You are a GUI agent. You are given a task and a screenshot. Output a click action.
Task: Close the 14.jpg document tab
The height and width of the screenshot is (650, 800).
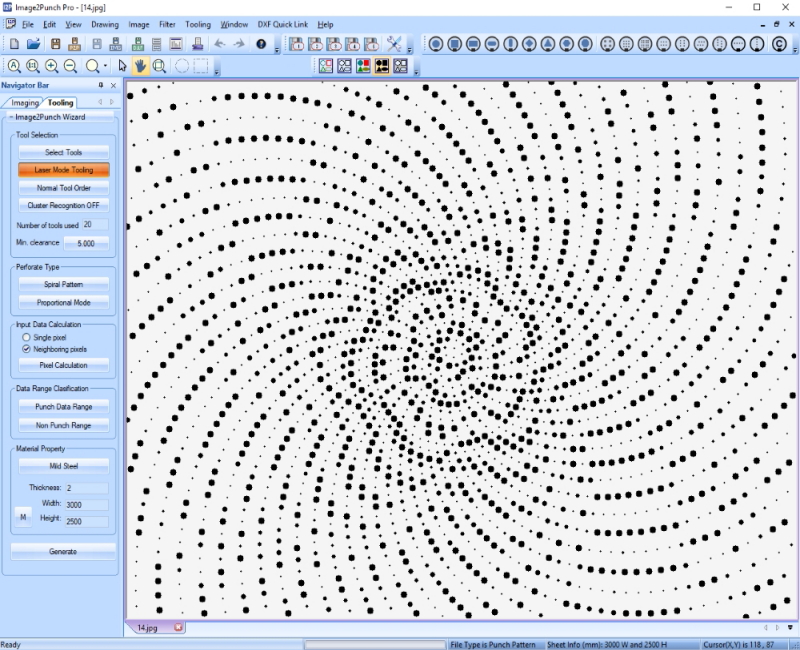pos(178,628)
